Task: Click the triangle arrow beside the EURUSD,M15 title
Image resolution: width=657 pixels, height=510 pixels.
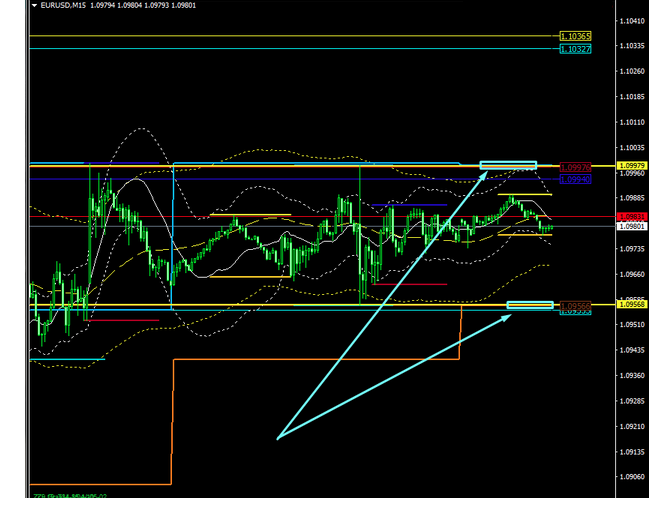Action: [33, 6]
